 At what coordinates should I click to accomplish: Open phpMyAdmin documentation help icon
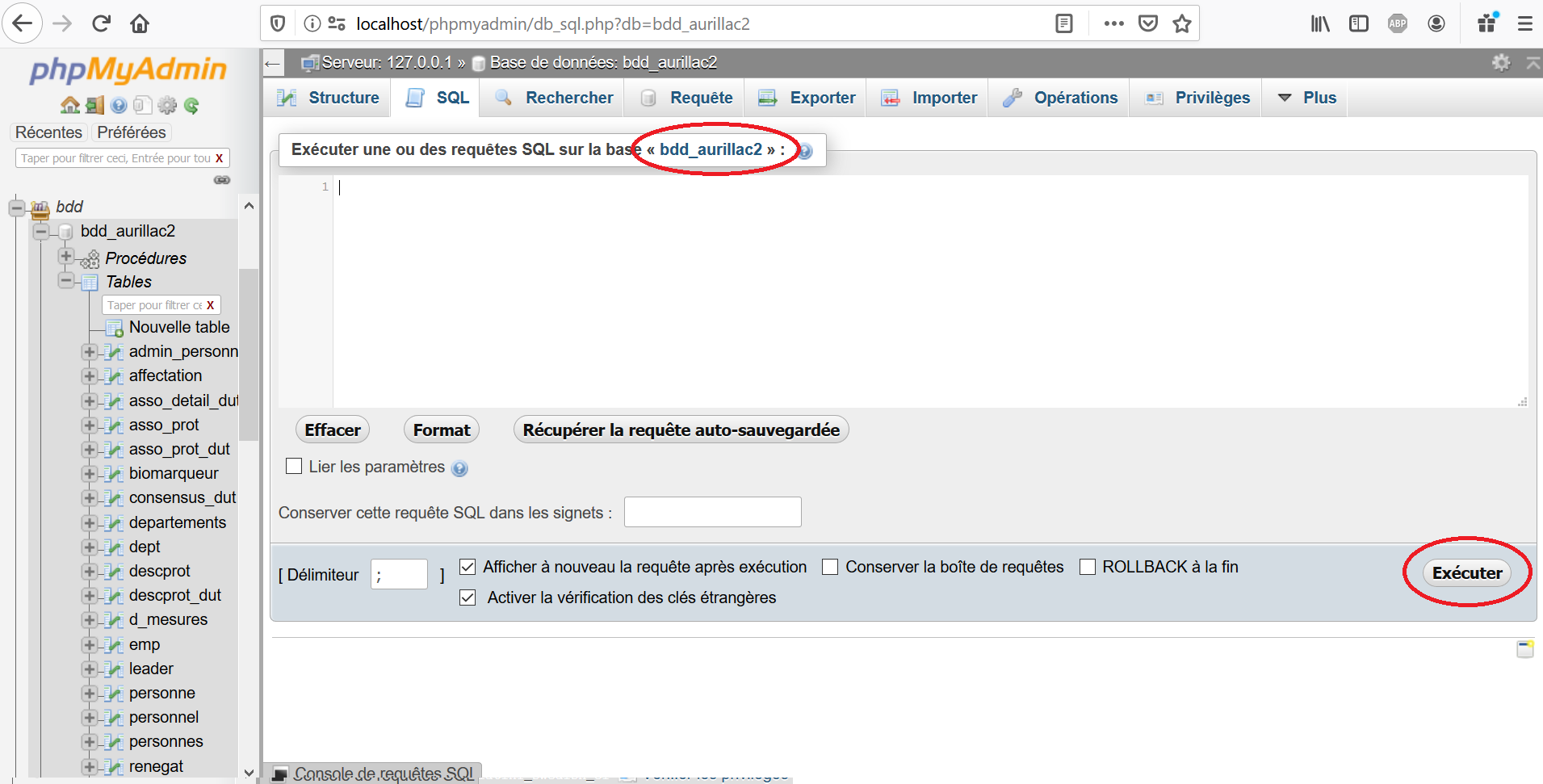click(119, 106)
